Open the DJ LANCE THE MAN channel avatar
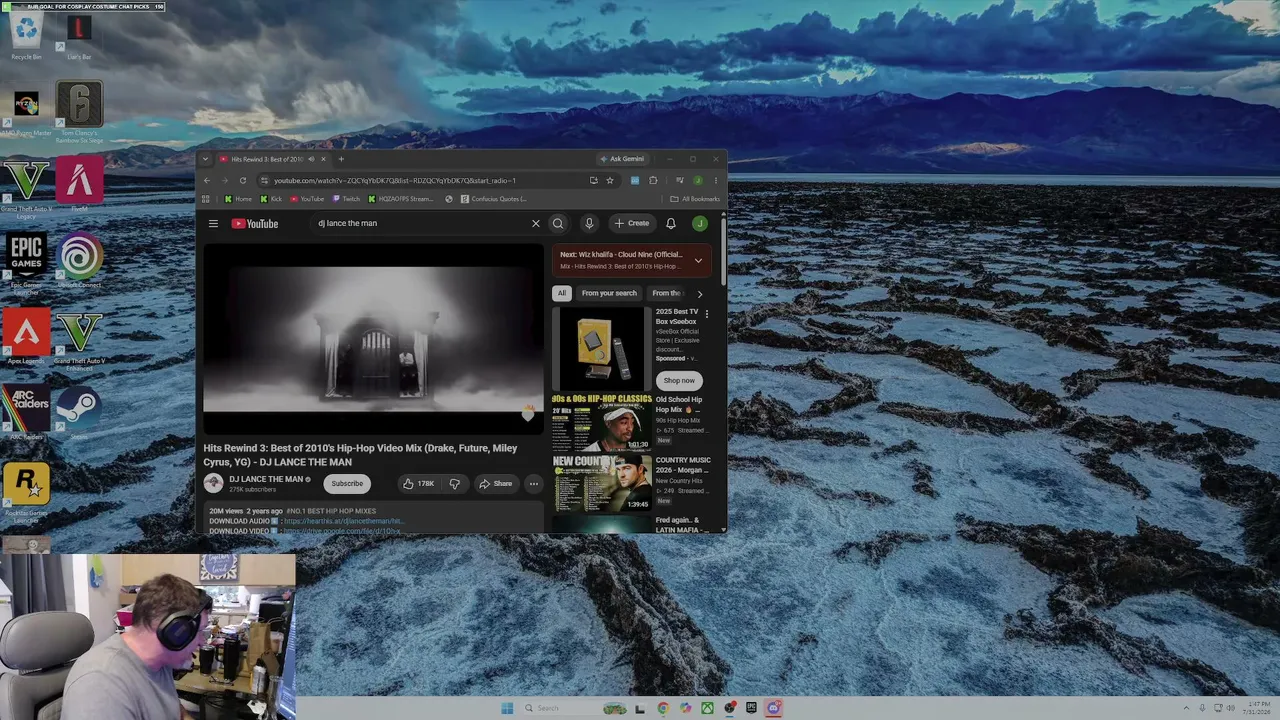This screenshot has width=1280, height=720. coord(213,483)
